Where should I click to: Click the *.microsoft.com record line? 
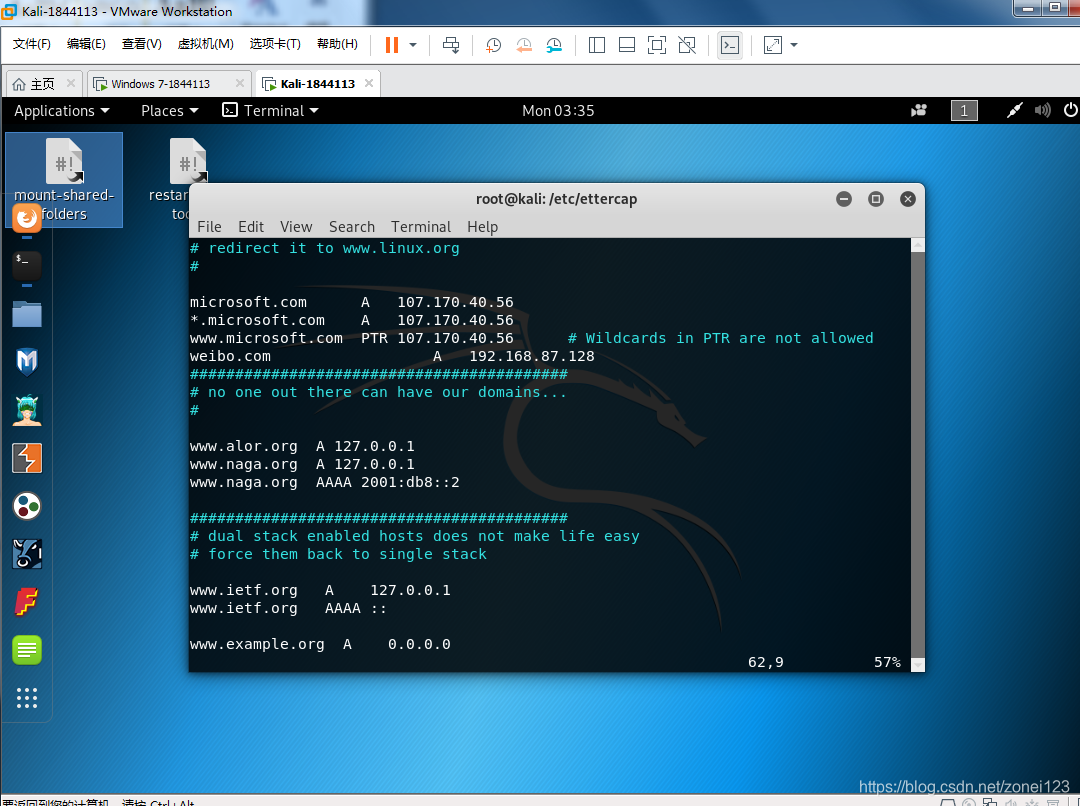(351, 320)
